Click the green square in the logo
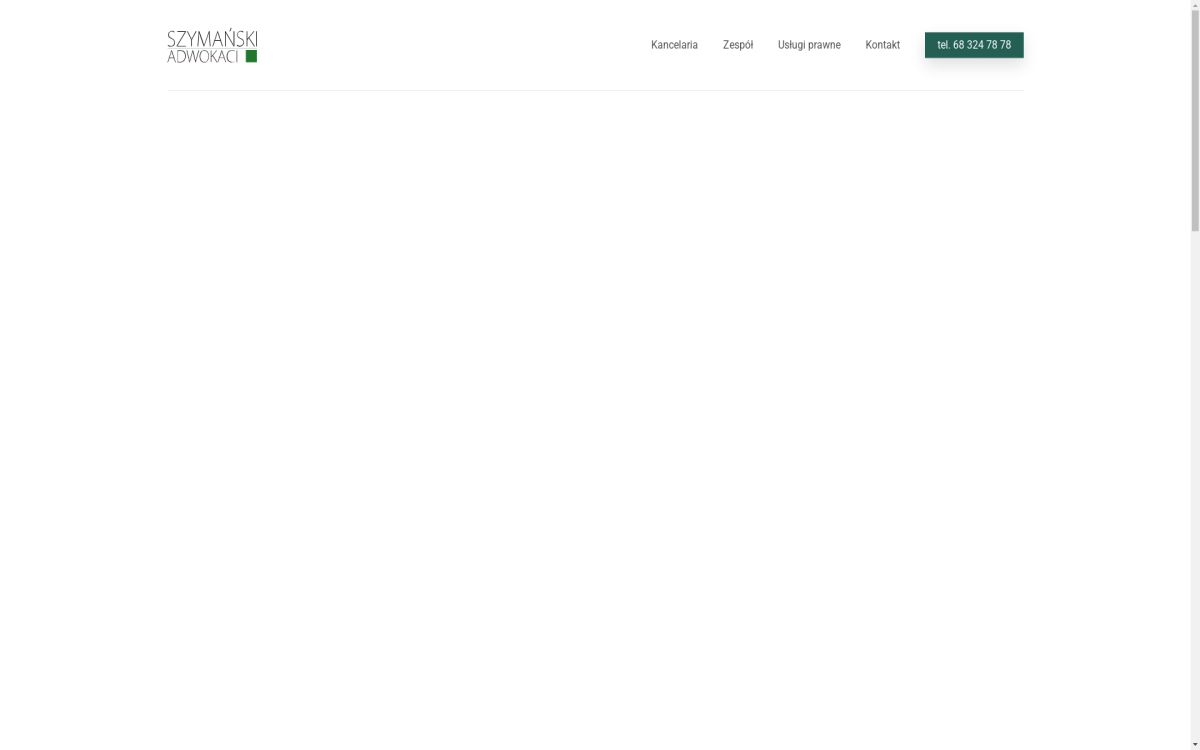The image size is (1200, 750). click(x=251, y=57)
